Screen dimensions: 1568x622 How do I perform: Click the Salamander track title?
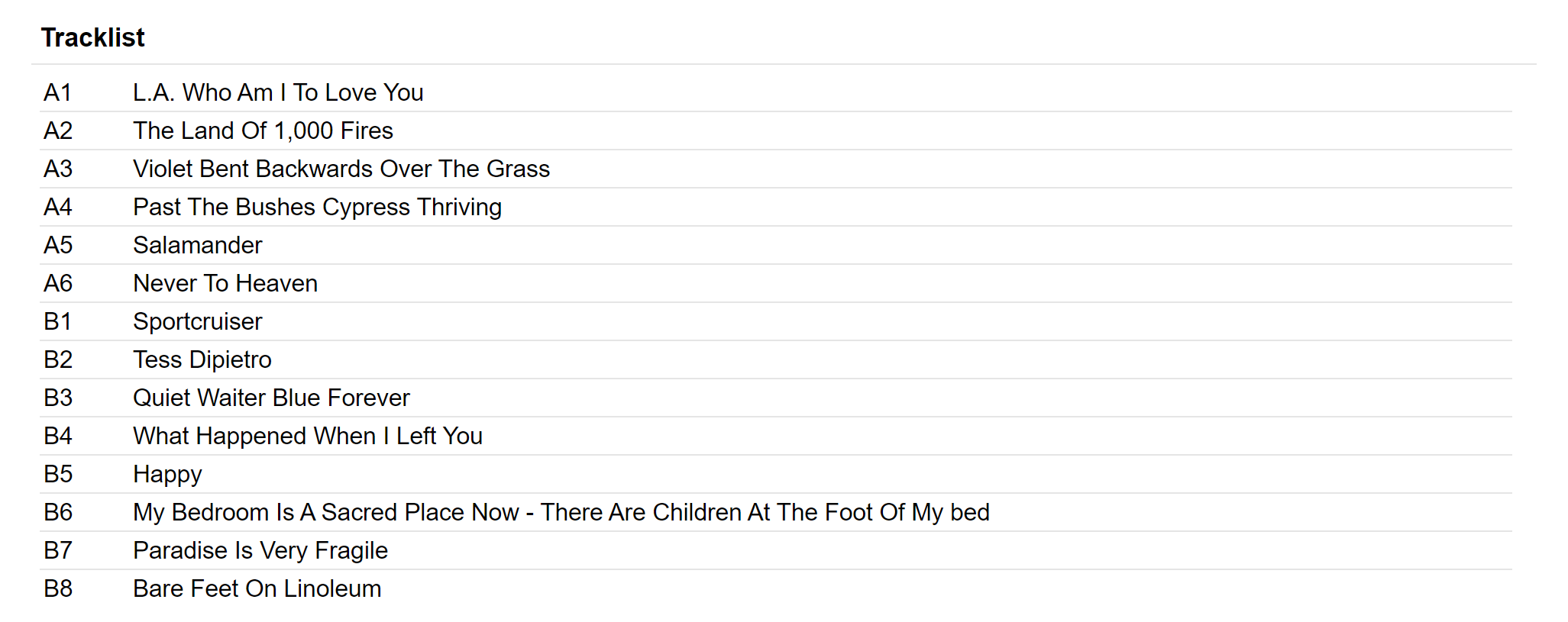click(x=197, y=245)
